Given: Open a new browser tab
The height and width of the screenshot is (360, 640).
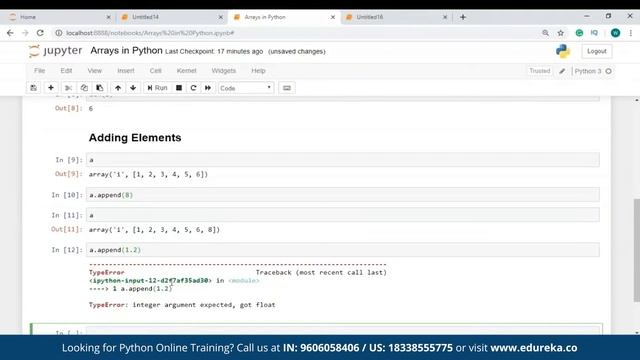Looking at the screenshot, I should point(463,17).
